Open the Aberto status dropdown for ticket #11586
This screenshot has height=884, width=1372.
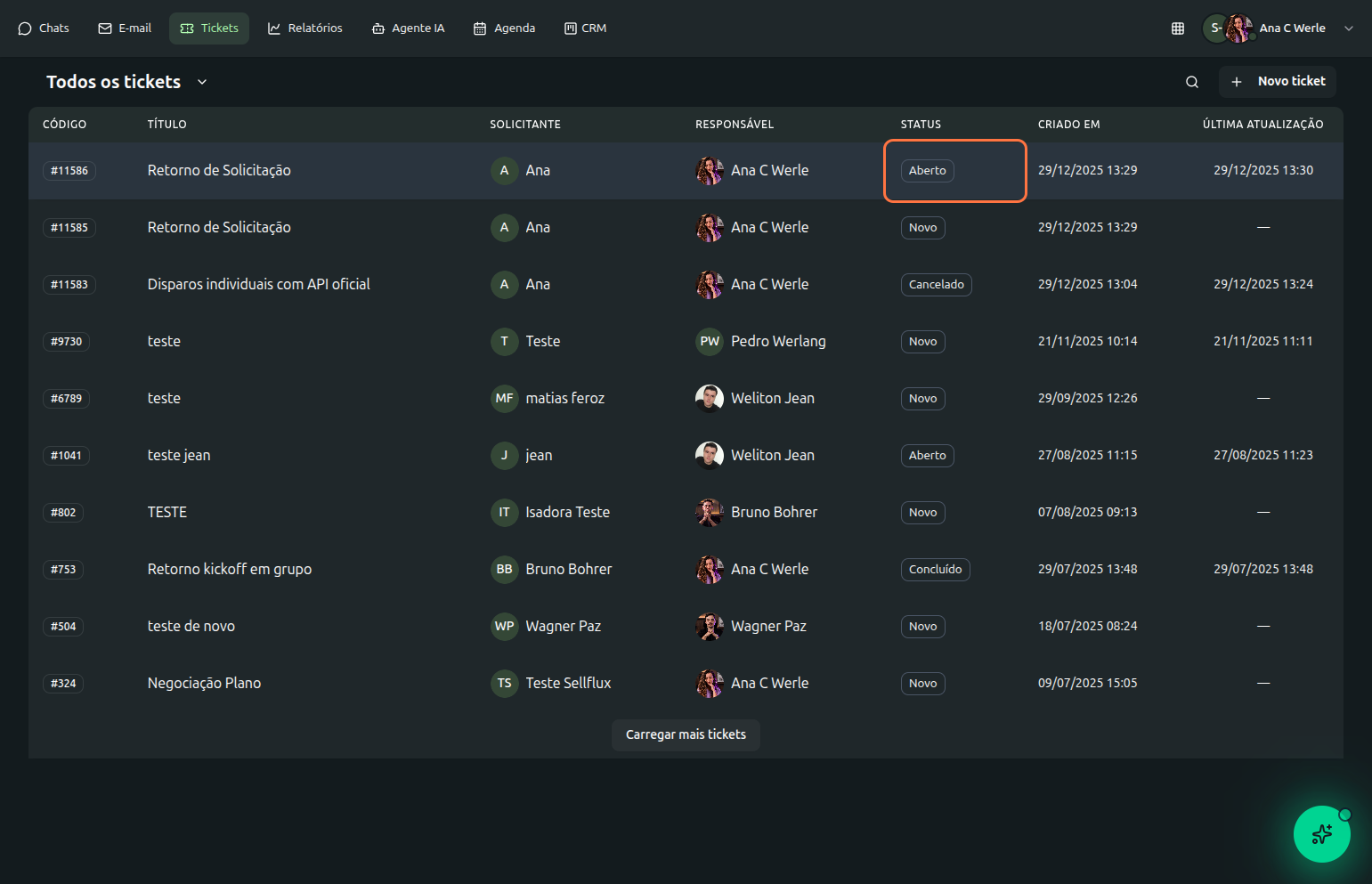click(927, 171)
